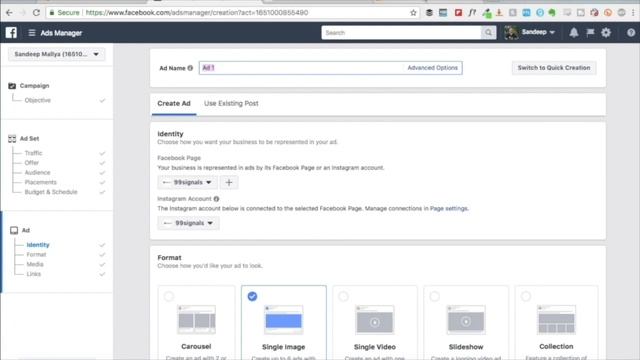Open the flag pages icon
The height and width of the screenshot is (360, 640).
pos(590,33)
